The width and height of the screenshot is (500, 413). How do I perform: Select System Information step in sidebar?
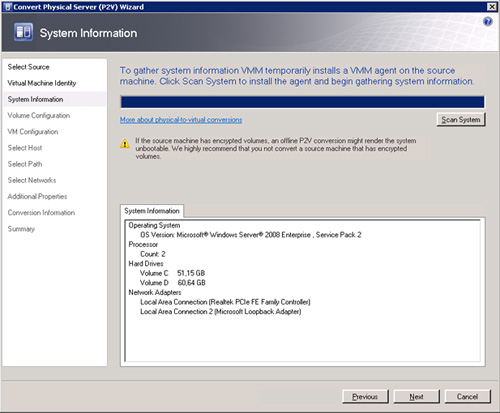point(35,99)
